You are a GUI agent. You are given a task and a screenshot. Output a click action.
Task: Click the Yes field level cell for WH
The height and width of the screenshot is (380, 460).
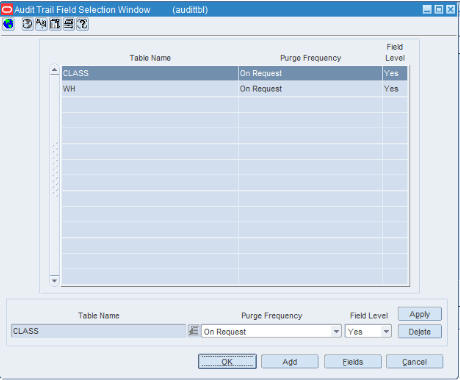coord(395,89)
